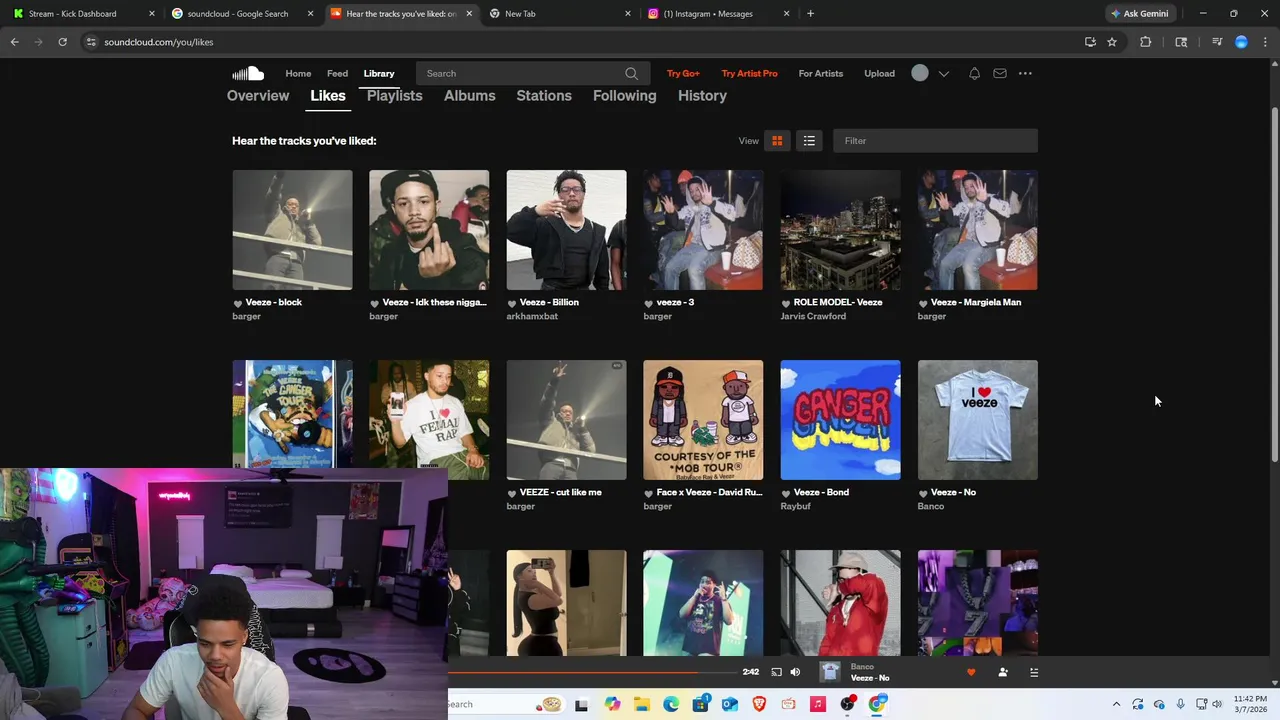Switch to the Instagram Messages tab
Image resolution: width=1280 pixels, height=720 pixels.
717,13
